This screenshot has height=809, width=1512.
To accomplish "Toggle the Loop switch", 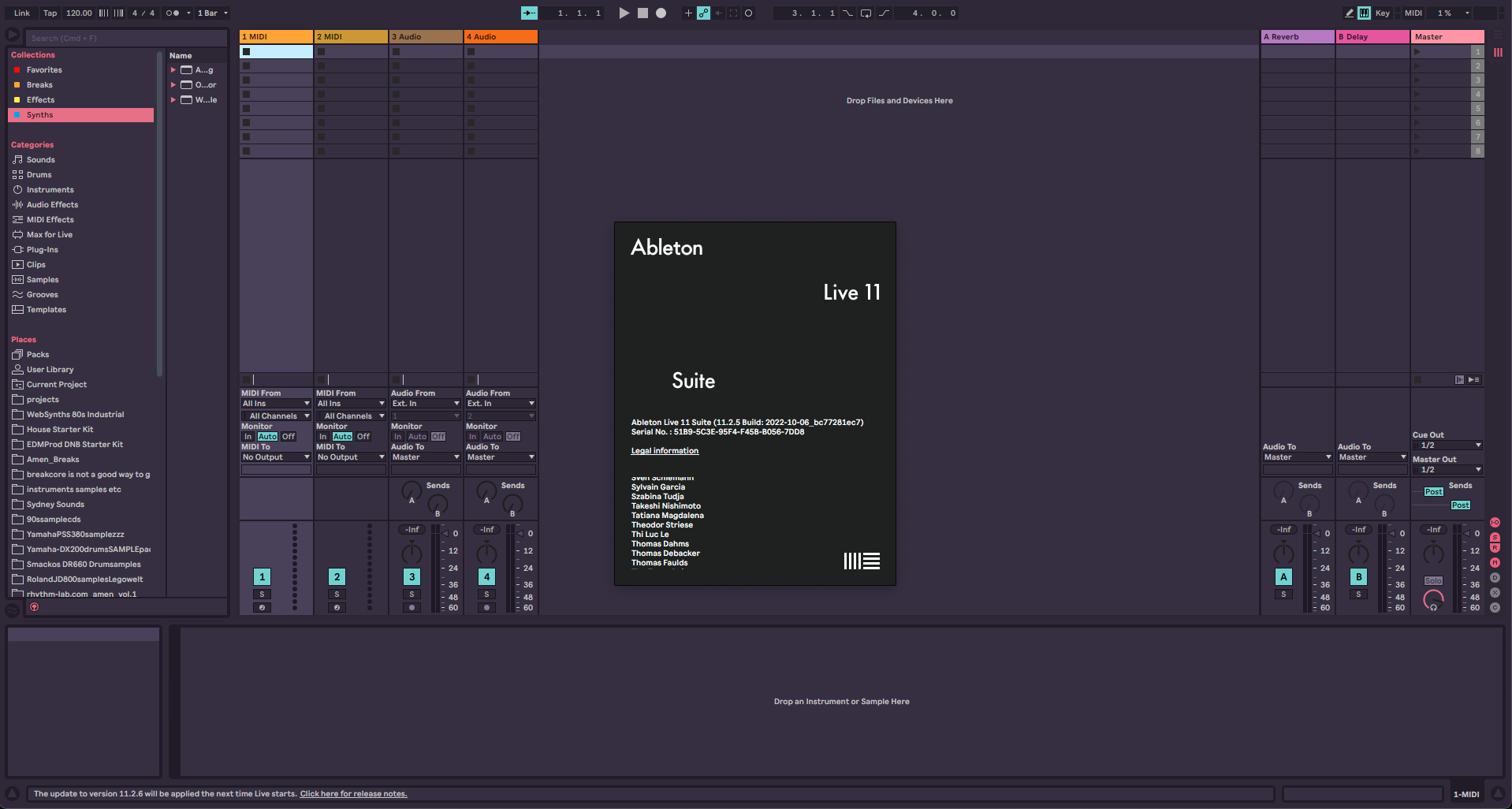I will (866, 13).
